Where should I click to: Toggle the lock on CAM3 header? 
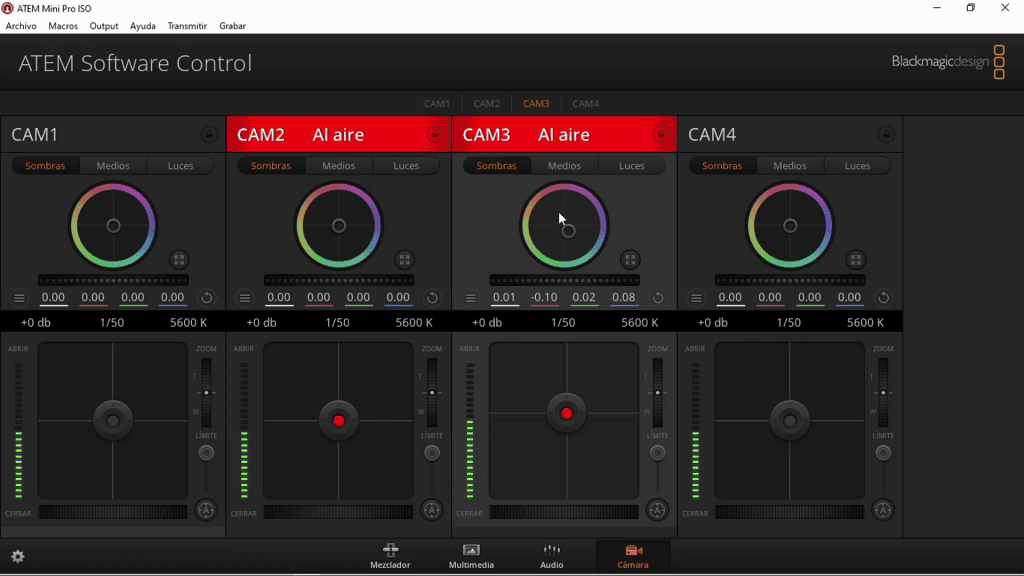click(660, 135)
